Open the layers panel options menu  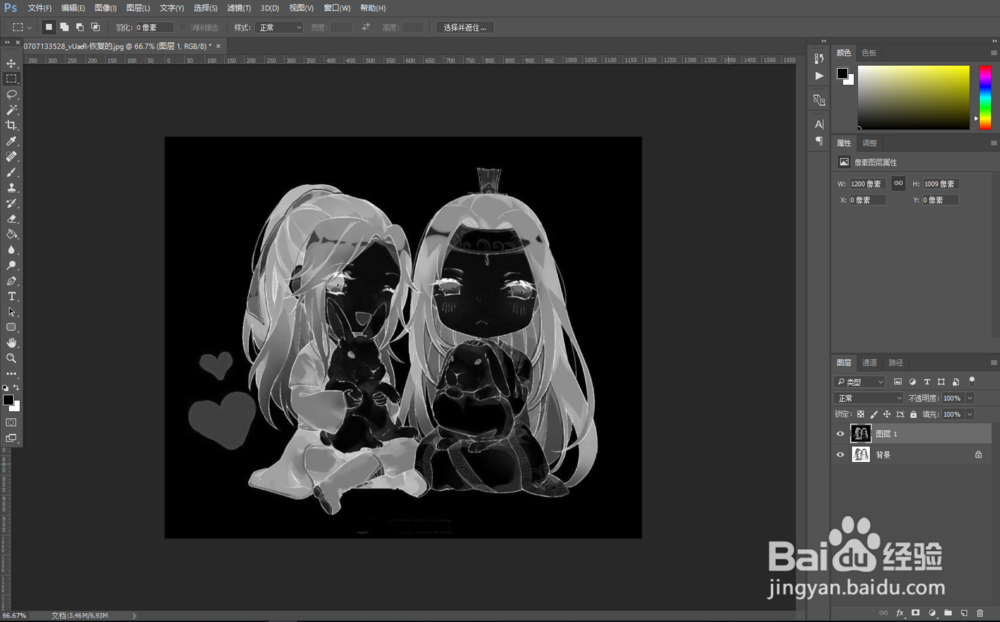tap(994, 362)
